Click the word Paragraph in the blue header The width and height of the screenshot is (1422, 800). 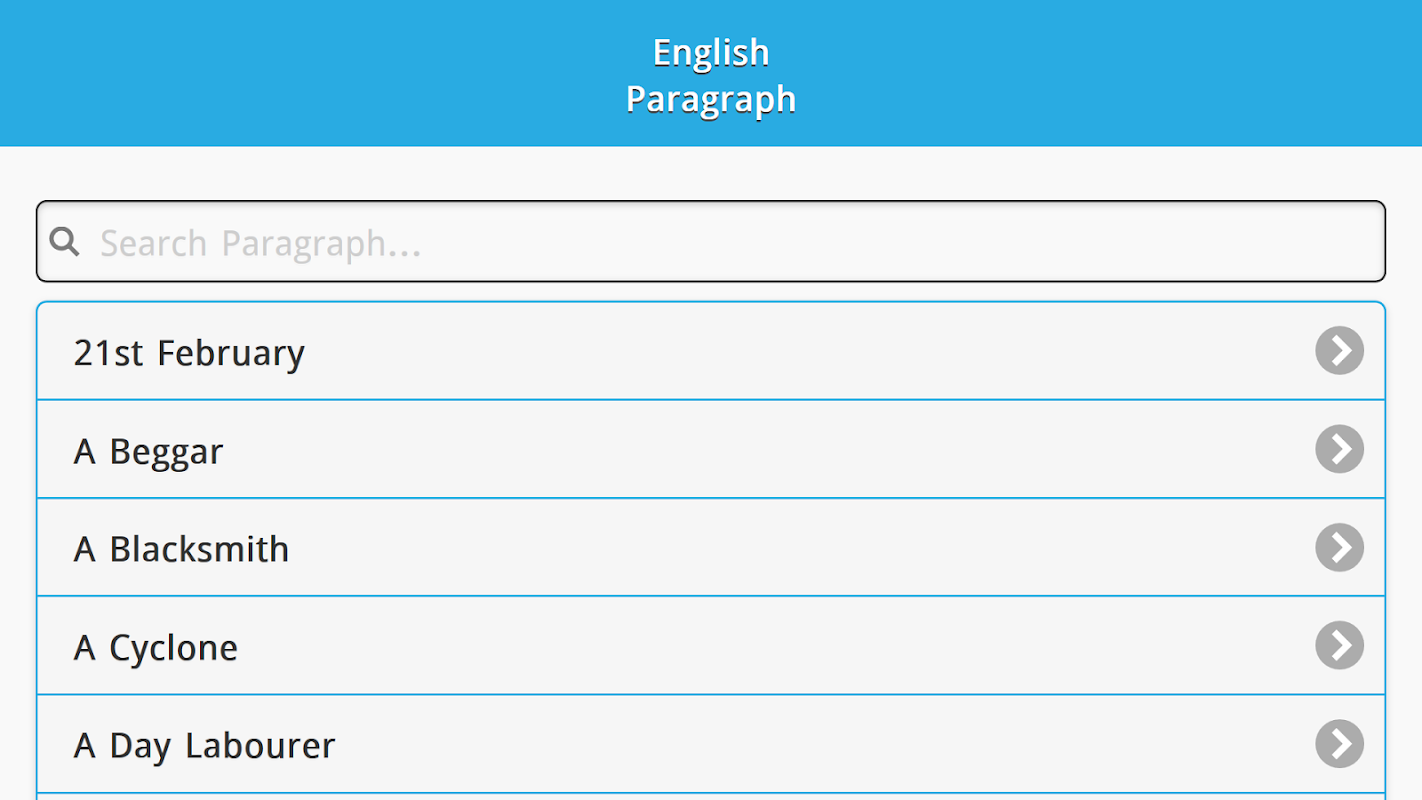click(x=711, y=99)
